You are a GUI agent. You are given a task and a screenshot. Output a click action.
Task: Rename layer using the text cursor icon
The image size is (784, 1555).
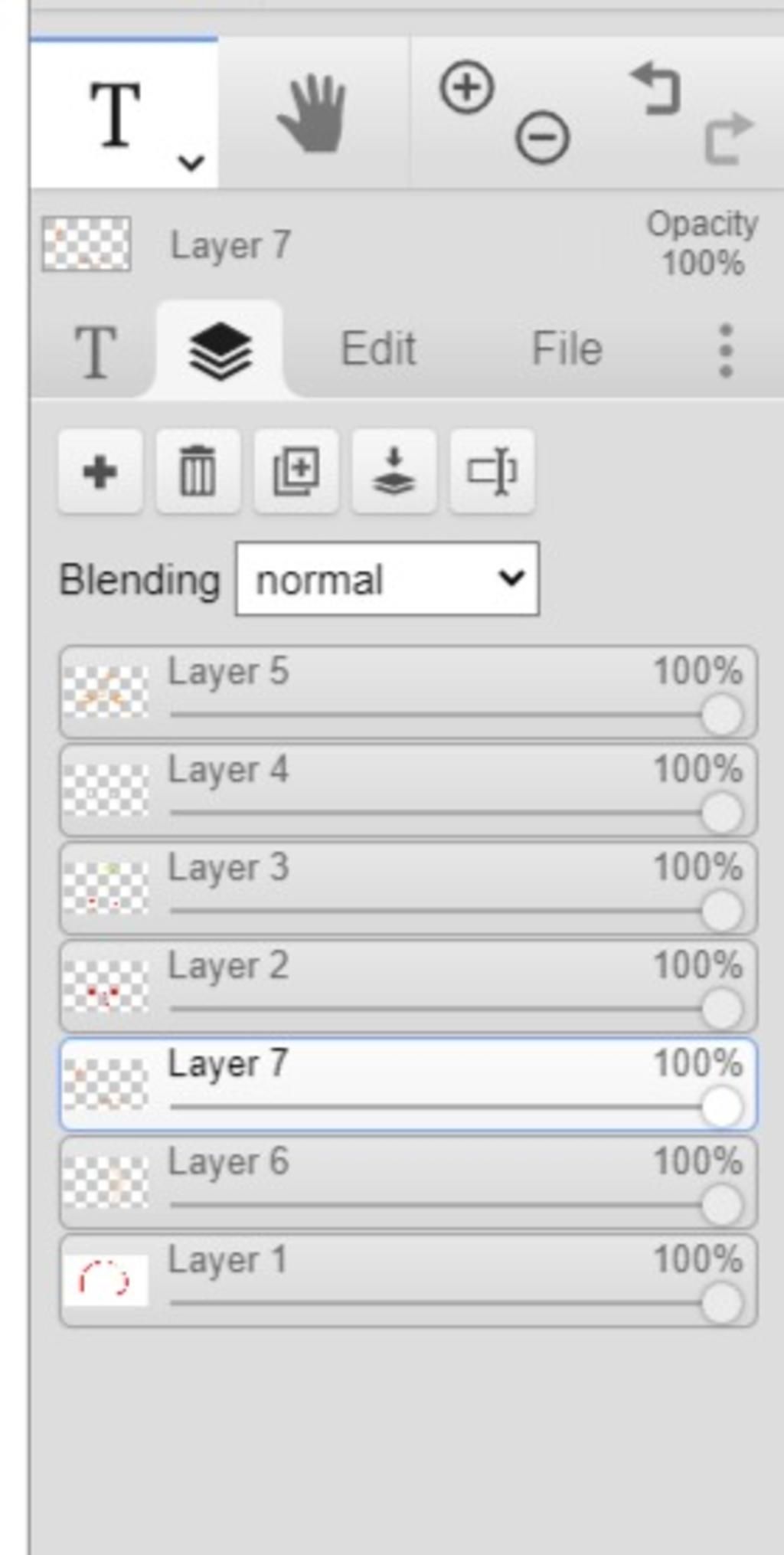(x=492, y=472)
